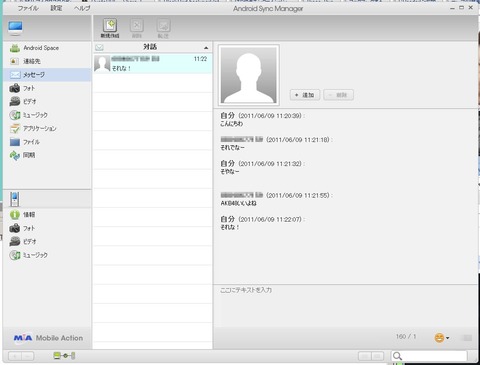Click the greyed forward message toolbar icon

click(x=163, y=28)
